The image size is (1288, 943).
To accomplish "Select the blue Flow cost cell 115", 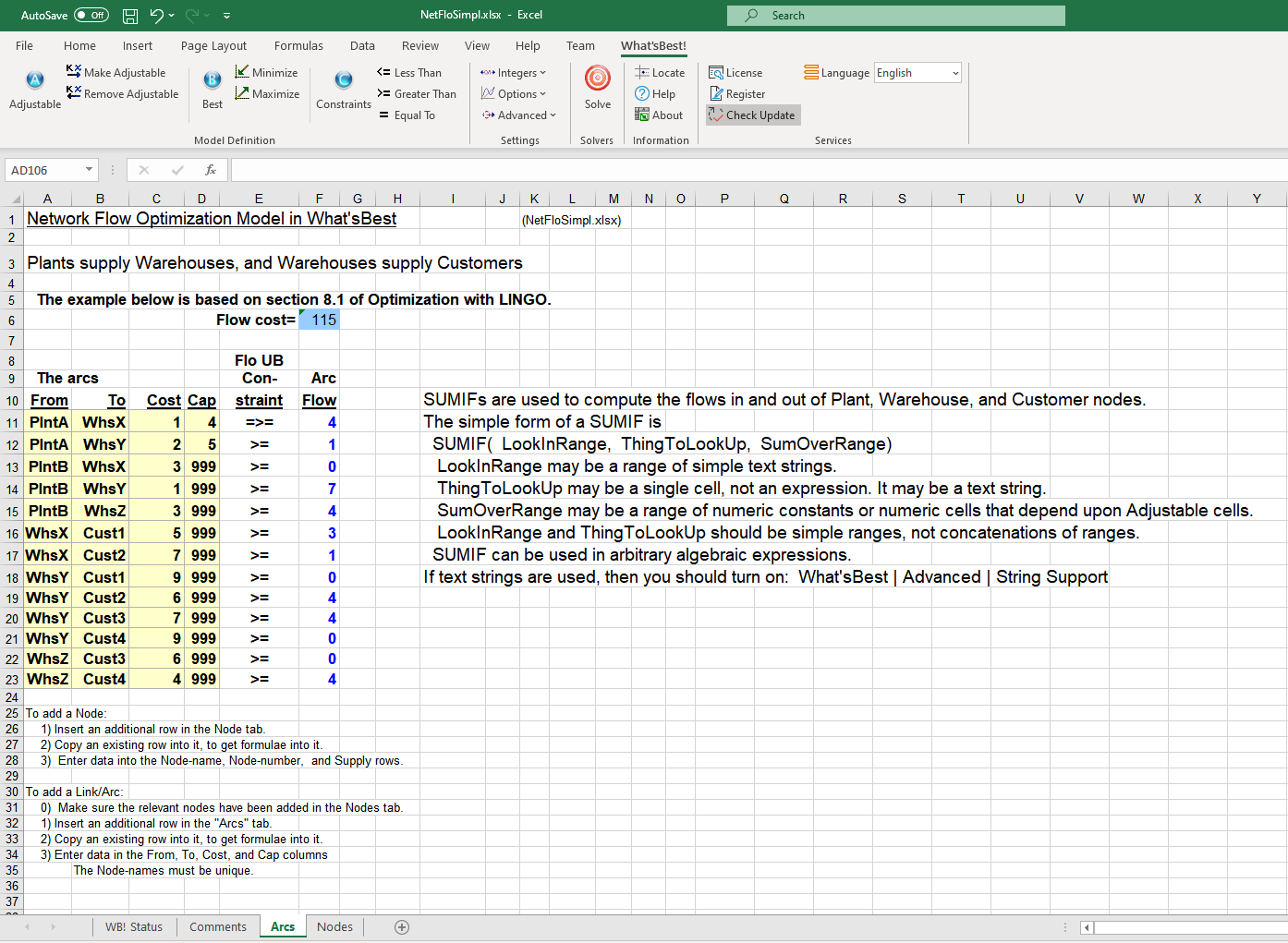I will pyautogui.click(x=320, y=320).
